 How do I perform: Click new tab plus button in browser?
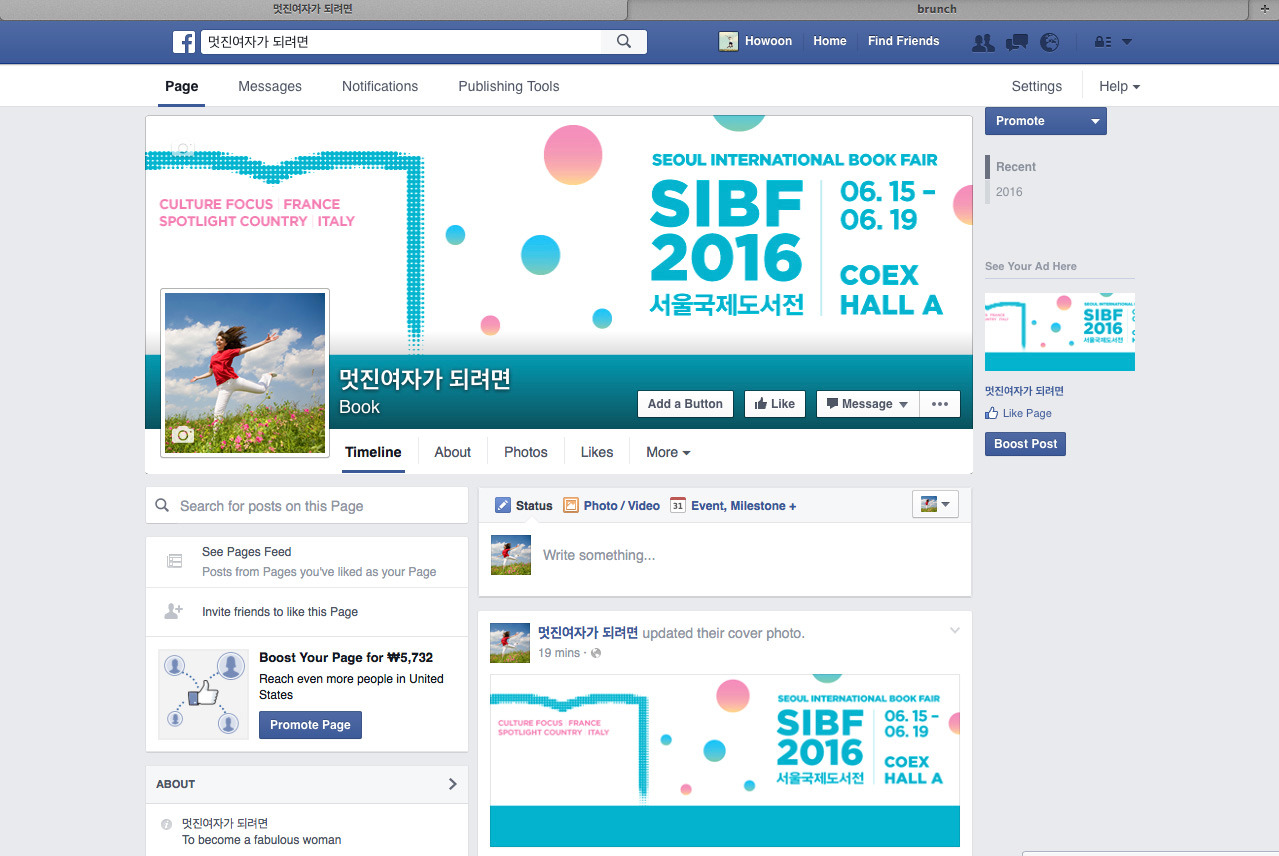tap(1264, 9)
